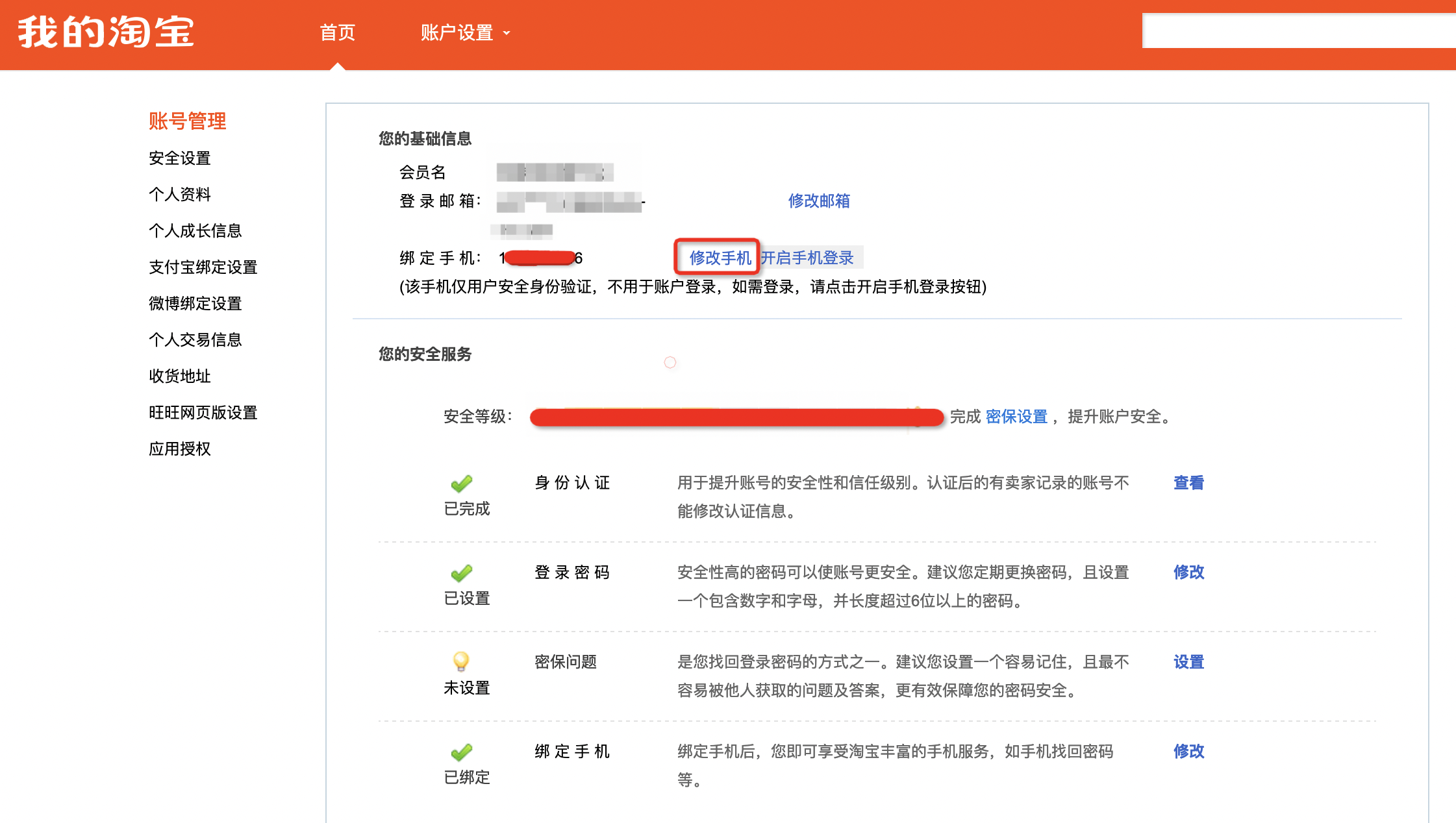This screenshot has height=823, width=1456.
Task: Click the 账号管理 sidebar heading
Action: tap(188, 121)
